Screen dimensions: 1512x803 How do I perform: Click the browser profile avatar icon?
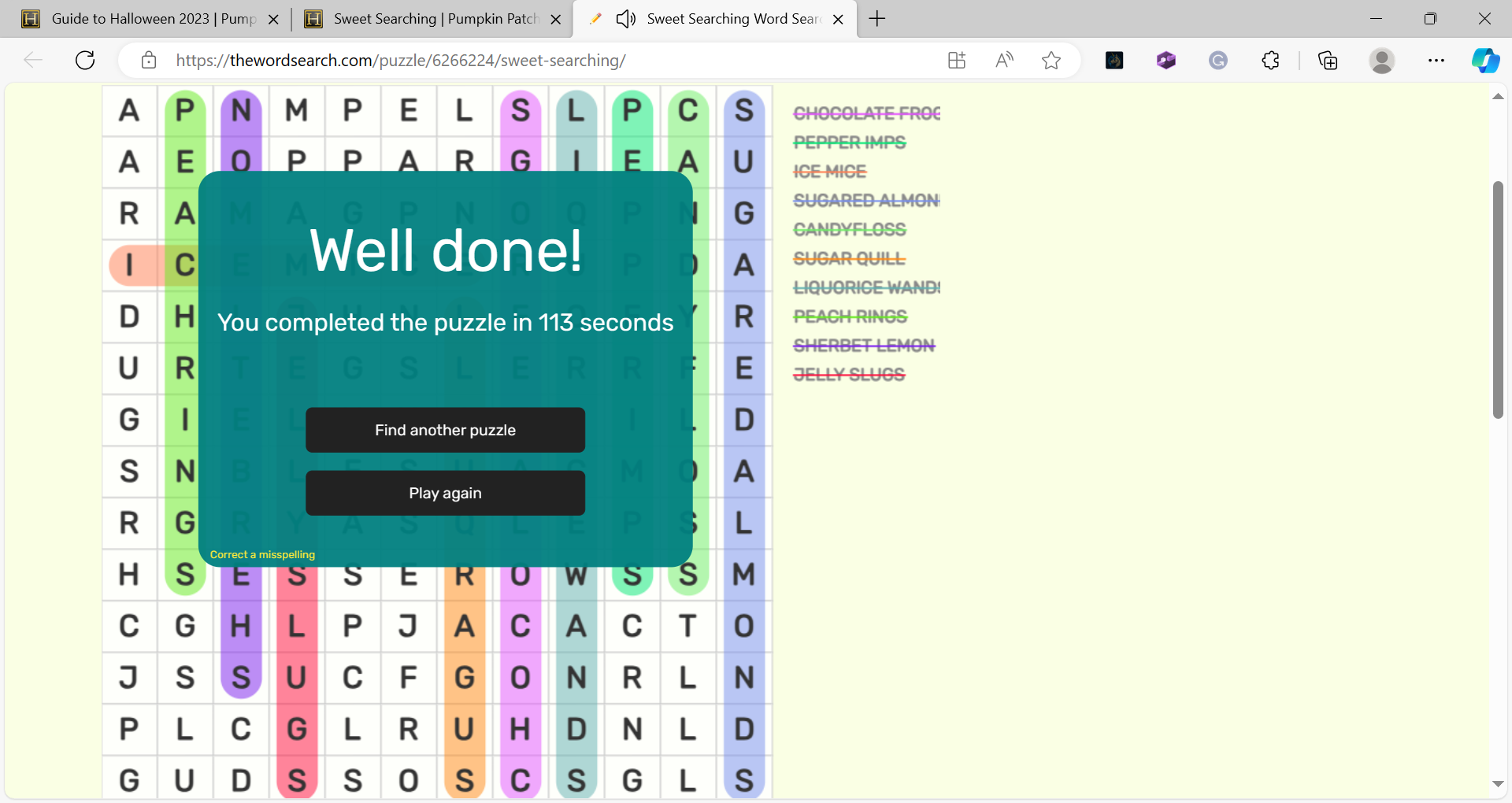1383,61
